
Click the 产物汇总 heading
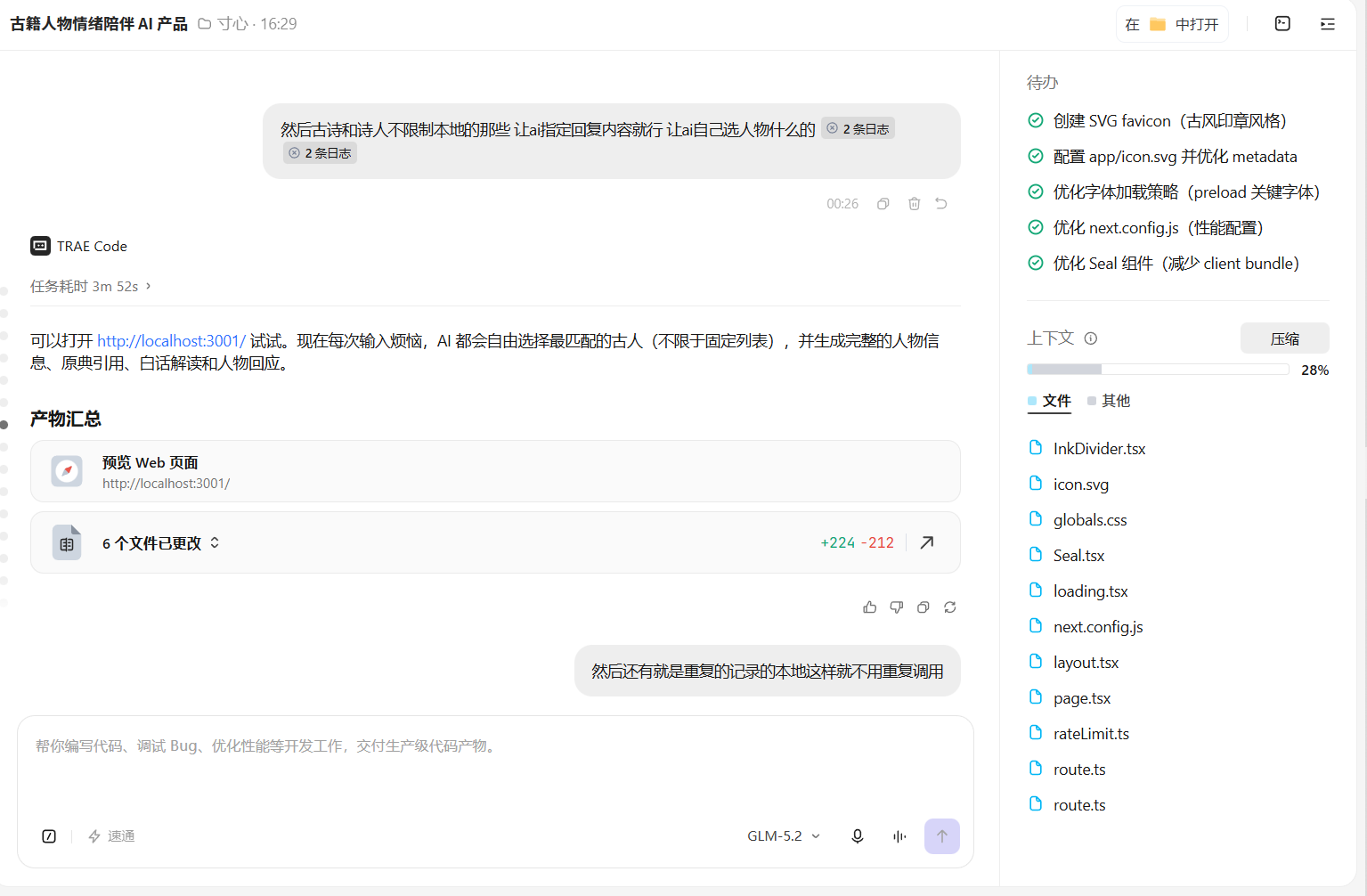click(x=66, y=419)
